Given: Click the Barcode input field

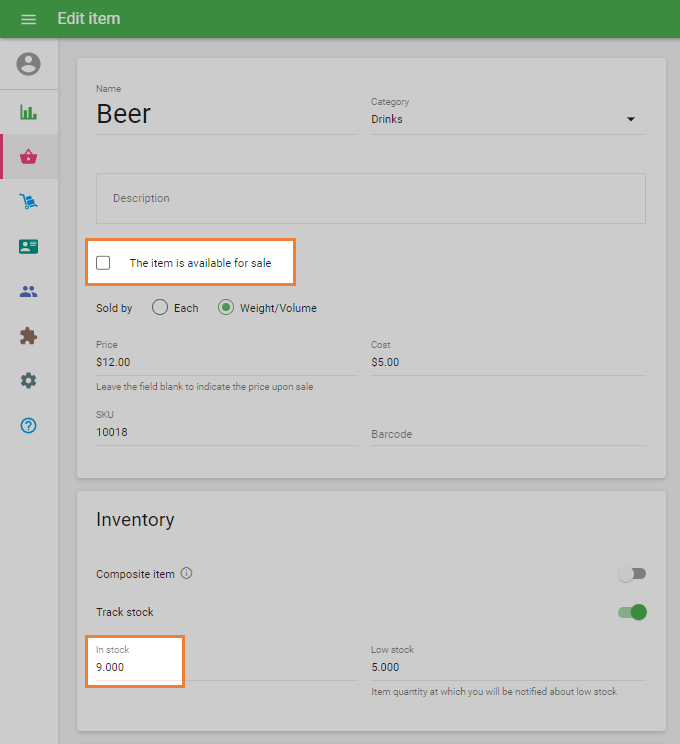Looking at the screenshot, I should [507, 434].
